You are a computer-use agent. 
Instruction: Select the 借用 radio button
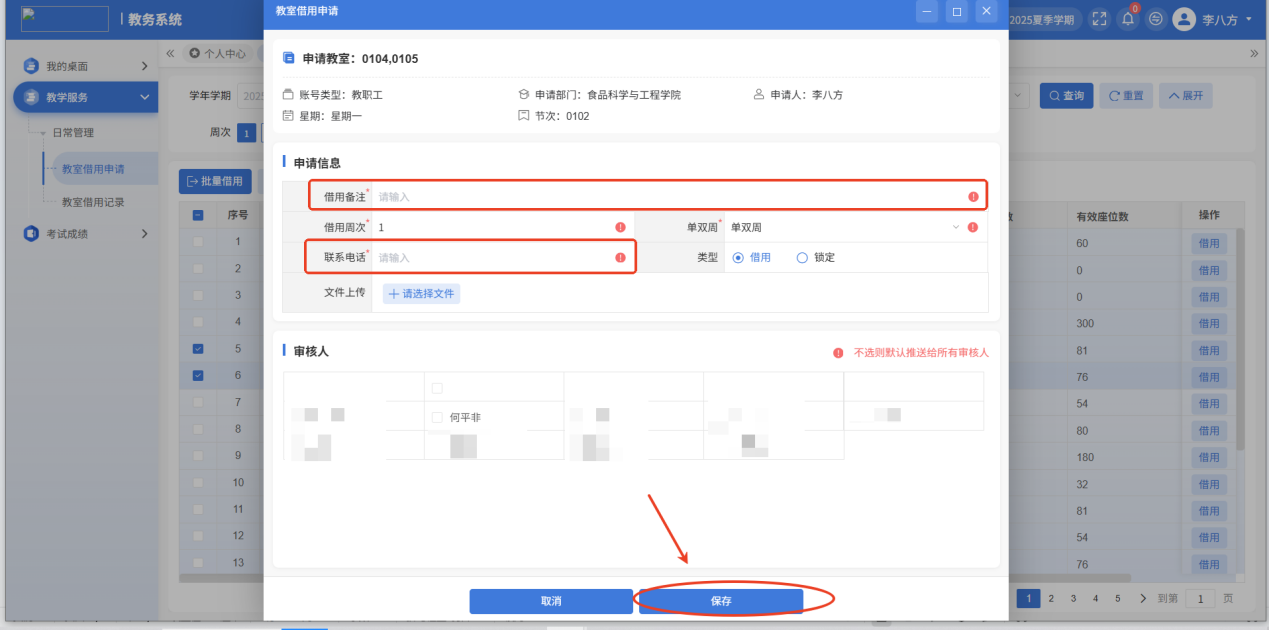coord(738,257)
